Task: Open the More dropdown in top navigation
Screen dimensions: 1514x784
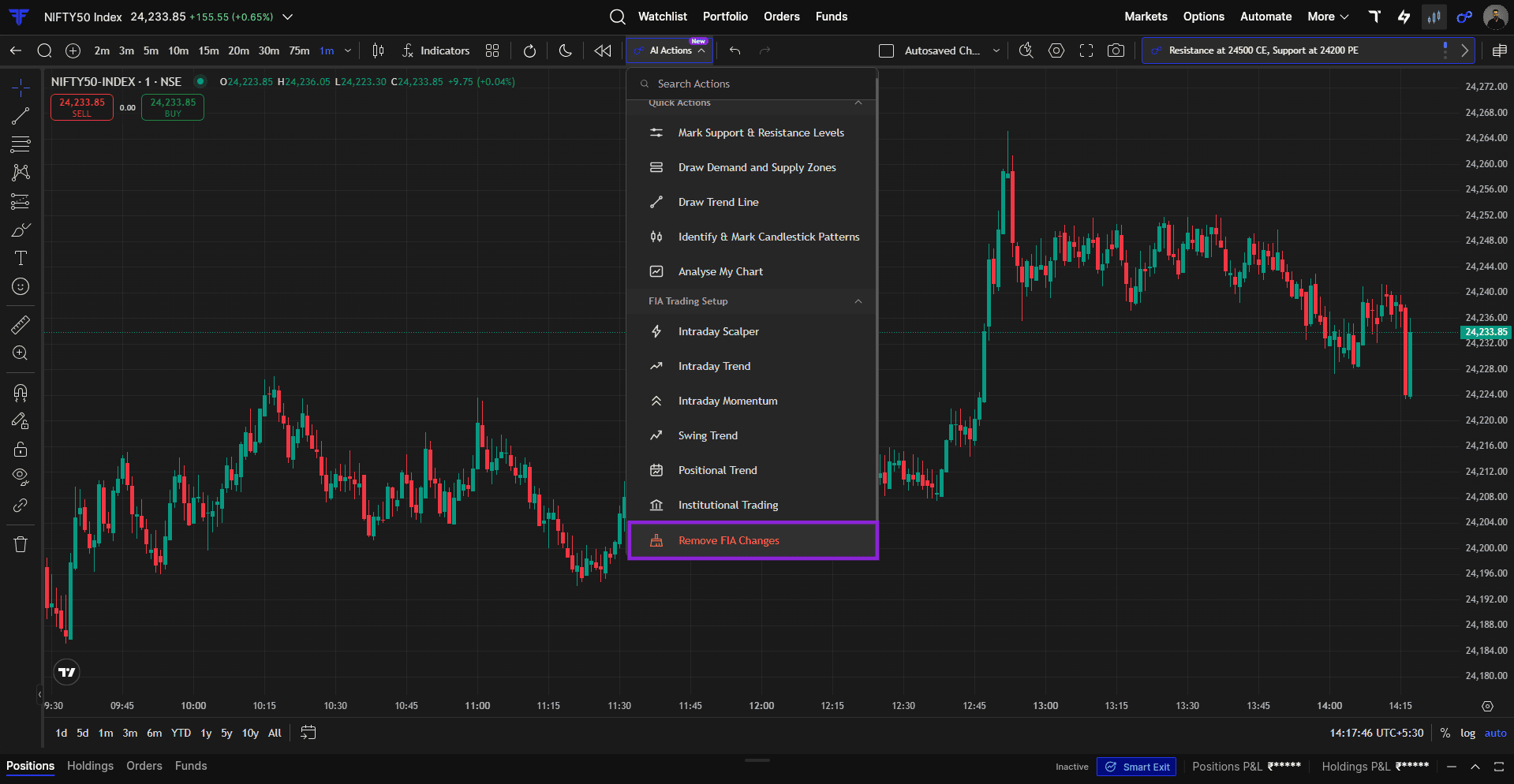Action: click(1328, 17)
